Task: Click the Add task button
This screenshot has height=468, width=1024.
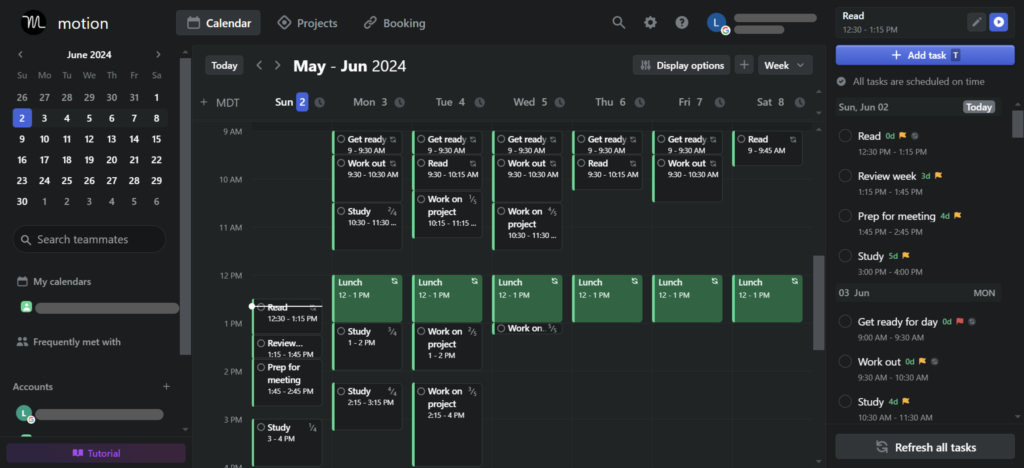Action: point(925,55)
